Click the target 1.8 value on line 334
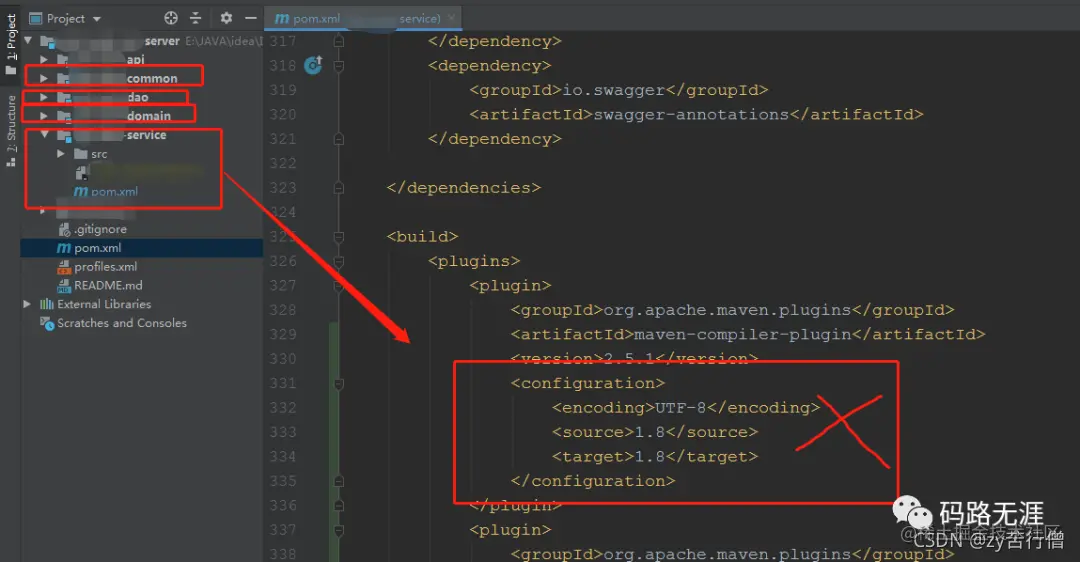The width and height of the screenshot is (1080, 562). point(650,457)
